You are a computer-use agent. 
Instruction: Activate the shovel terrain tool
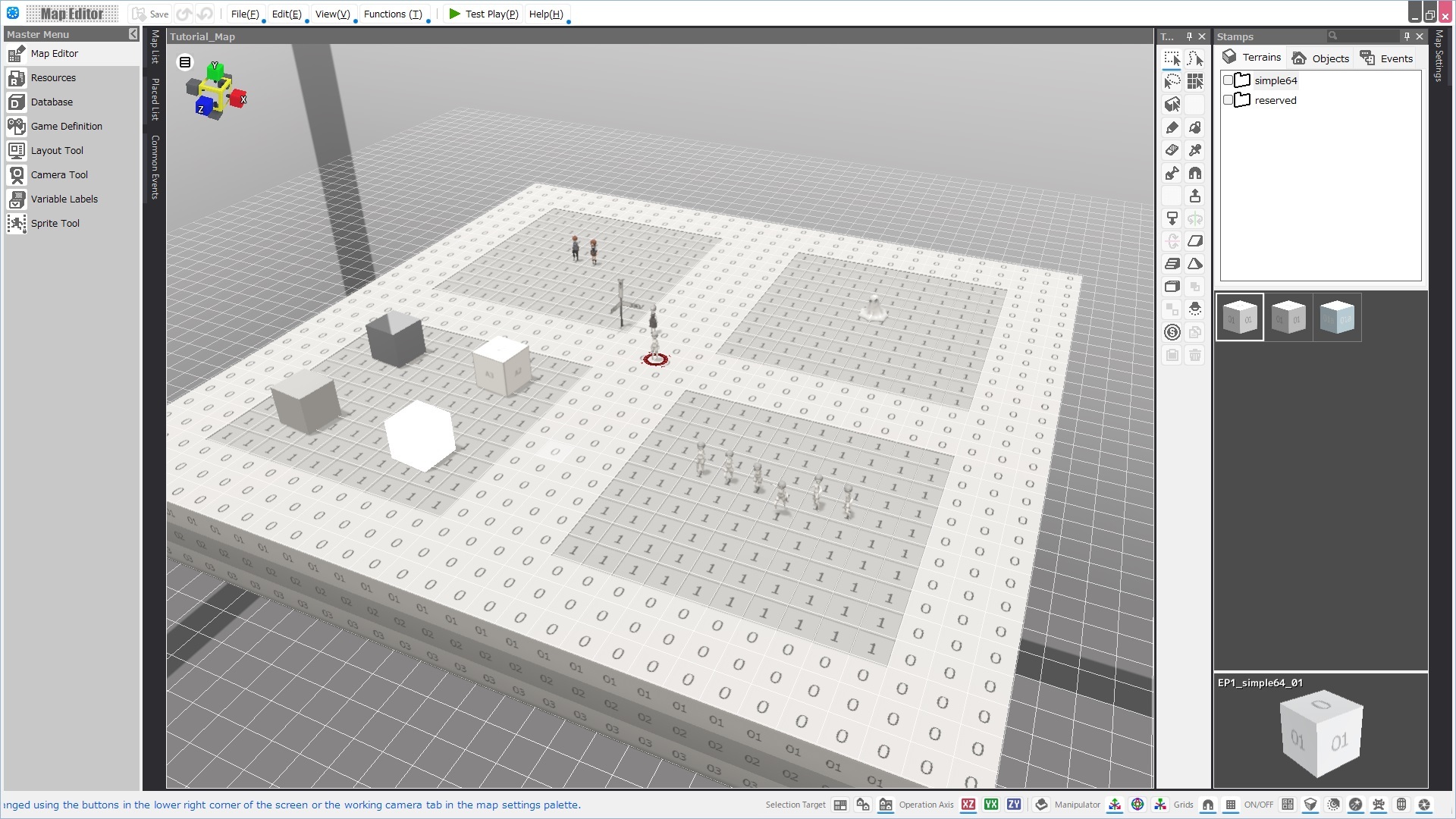tap(1172, 173)
